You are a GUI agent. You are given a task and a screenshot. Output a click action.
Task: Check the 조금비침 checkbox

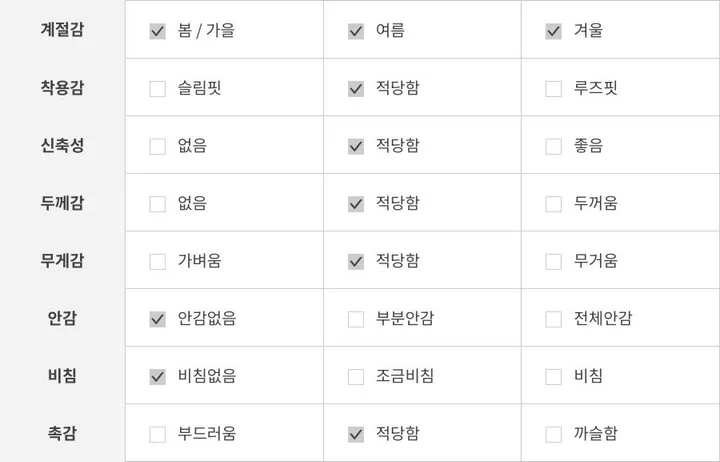tap(356, 377)
